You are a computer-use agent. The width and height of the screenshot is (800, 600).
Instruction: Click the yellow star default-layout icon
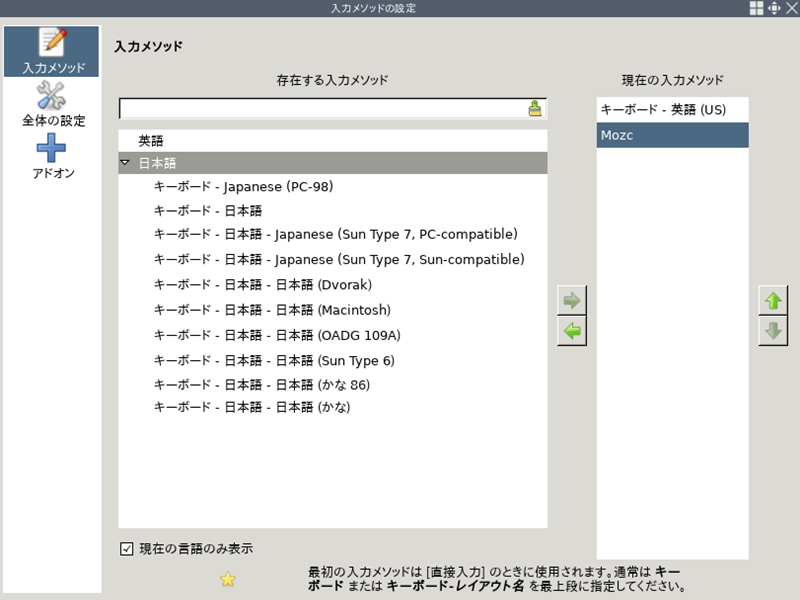228,578
